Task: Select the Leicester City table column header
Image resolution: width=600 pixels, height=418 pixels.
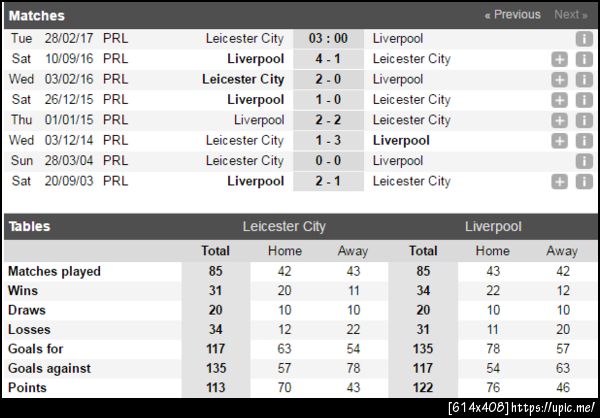Action: [284, 227]
